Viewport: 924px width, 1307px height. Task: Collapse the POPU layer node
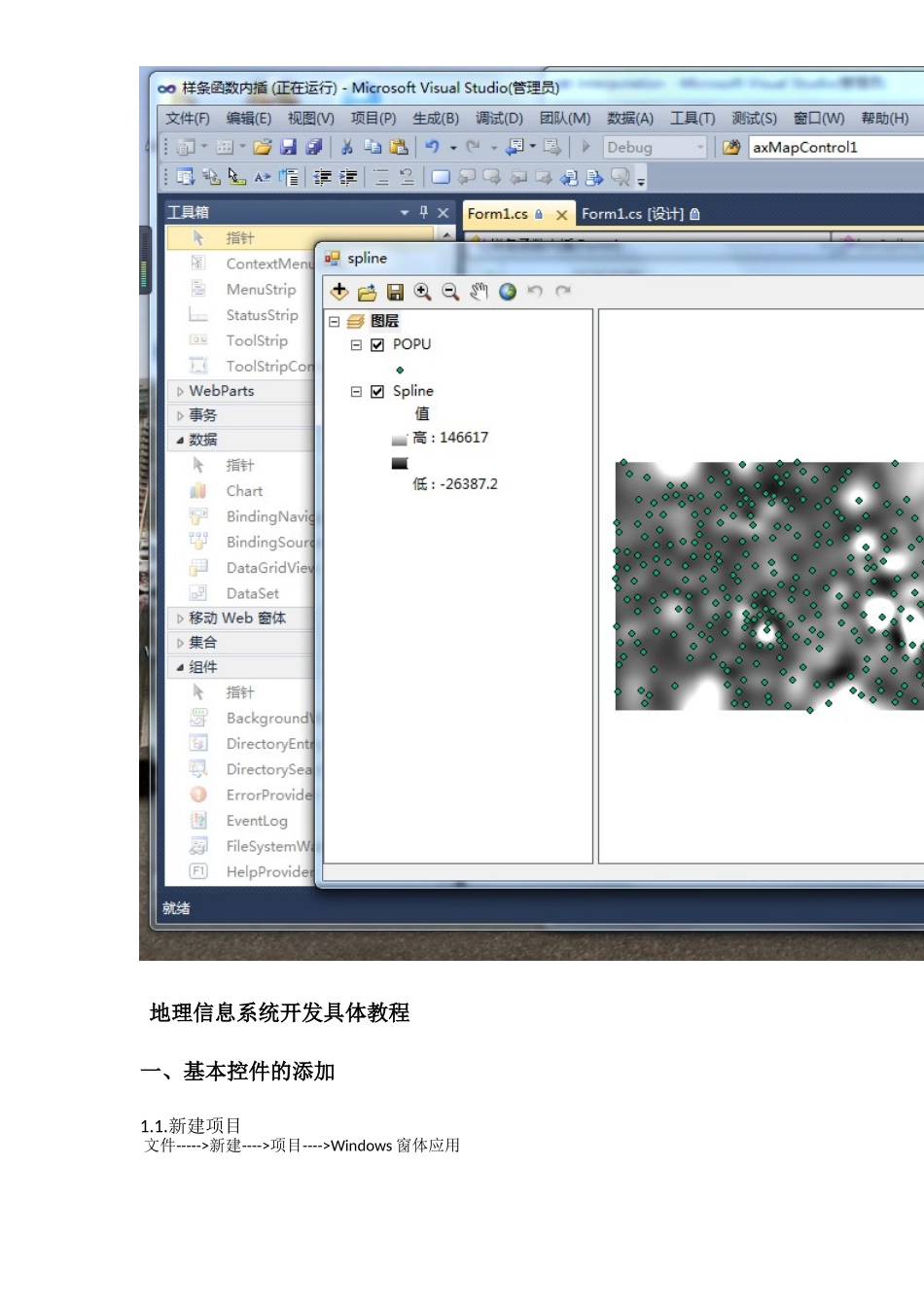point(356,344)
